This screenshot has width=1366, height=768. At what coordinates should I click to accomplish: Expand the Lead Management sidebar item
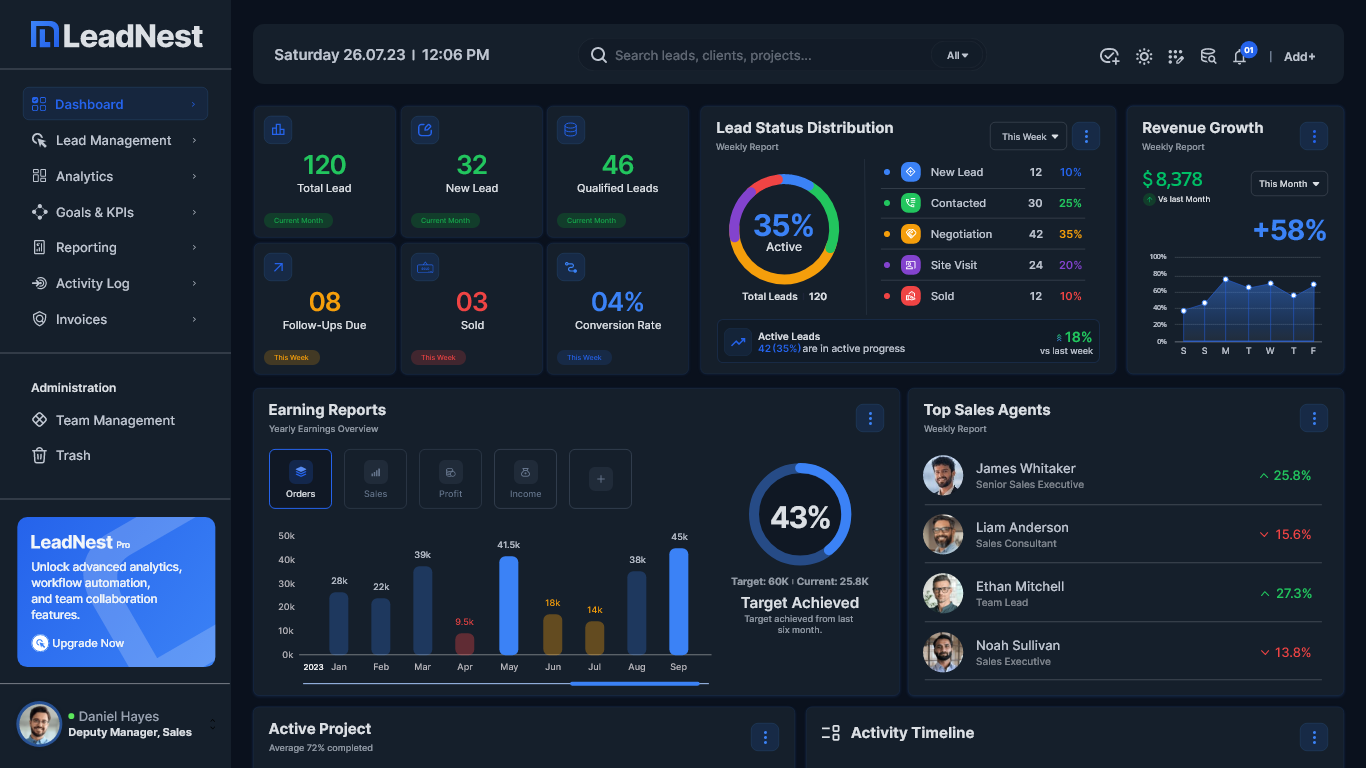[115, 140]
